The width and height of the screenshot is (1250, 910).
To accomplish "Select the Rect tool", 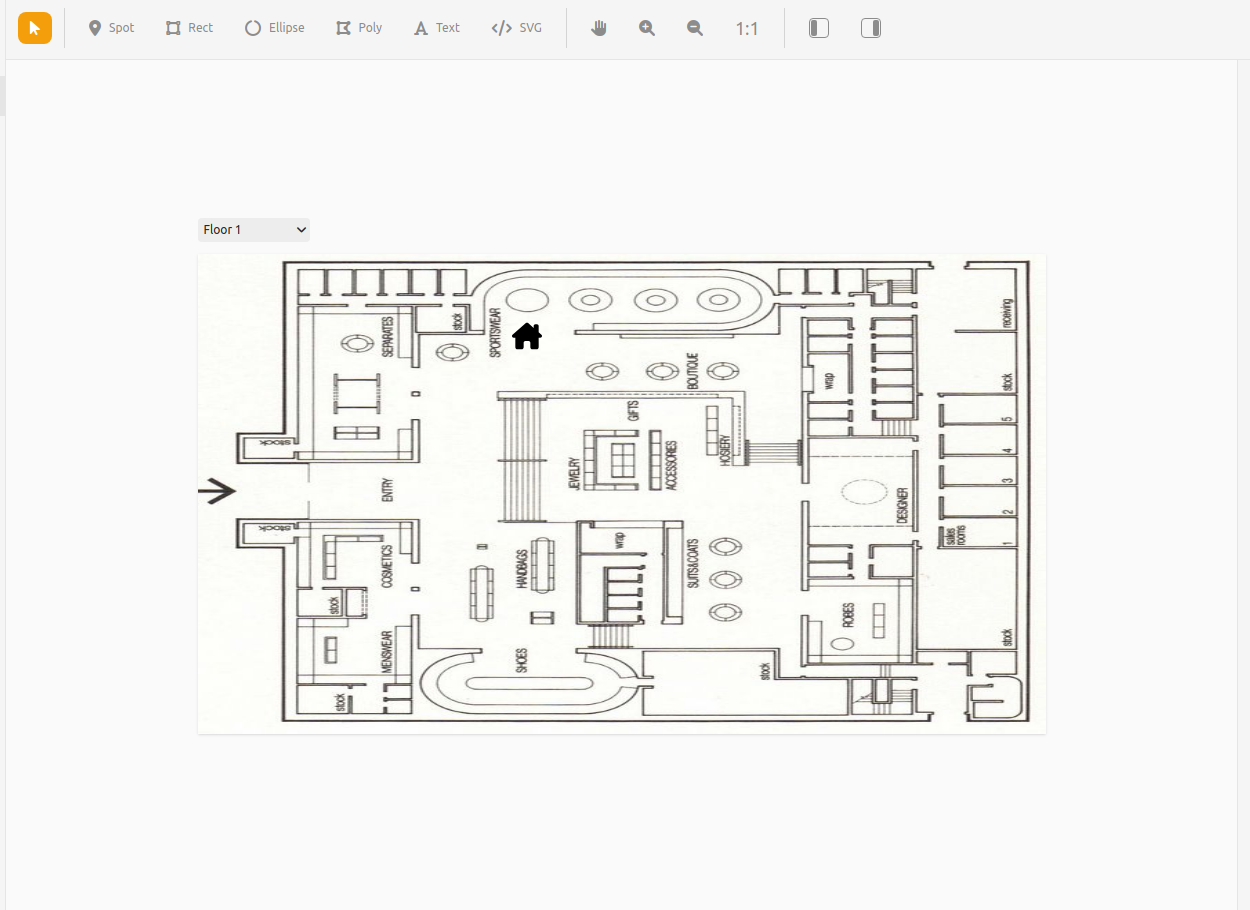I will (188, 27).
